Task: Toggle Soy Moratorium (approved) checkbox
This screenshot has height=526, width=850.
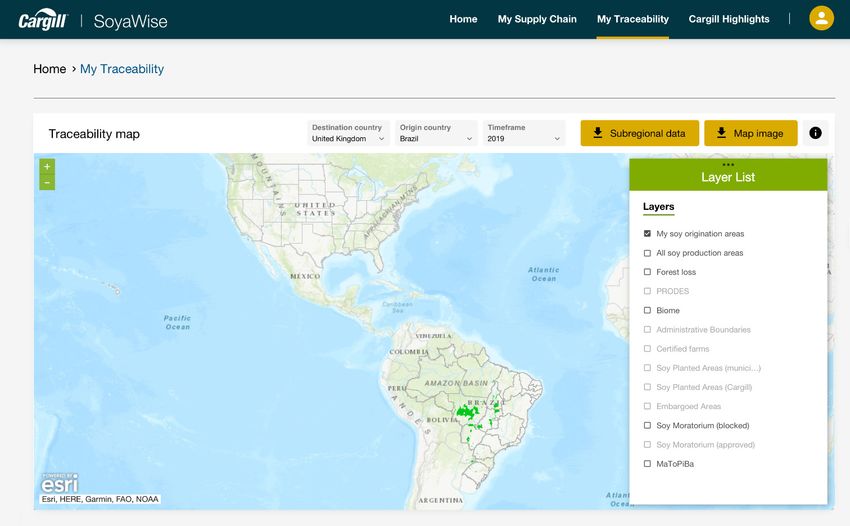Action: click(x=647, y=445)
